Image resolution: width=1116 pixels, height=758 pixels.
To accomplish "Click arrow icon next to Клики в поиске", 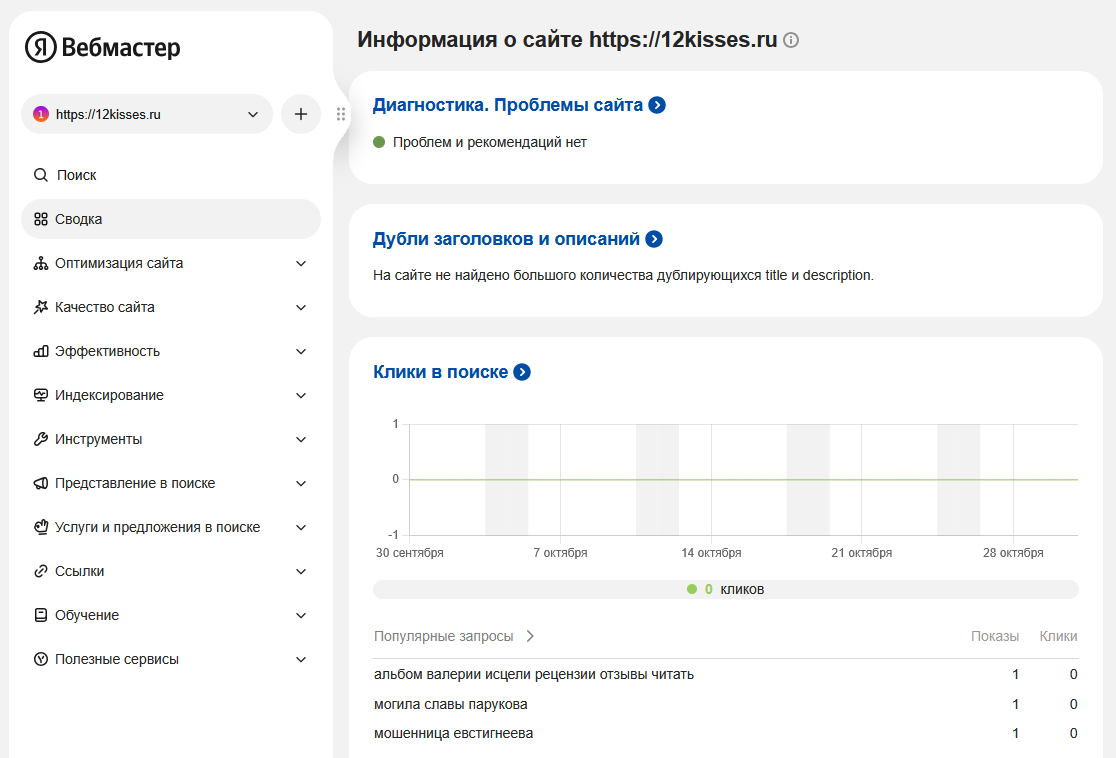I will tap(522, 372).
